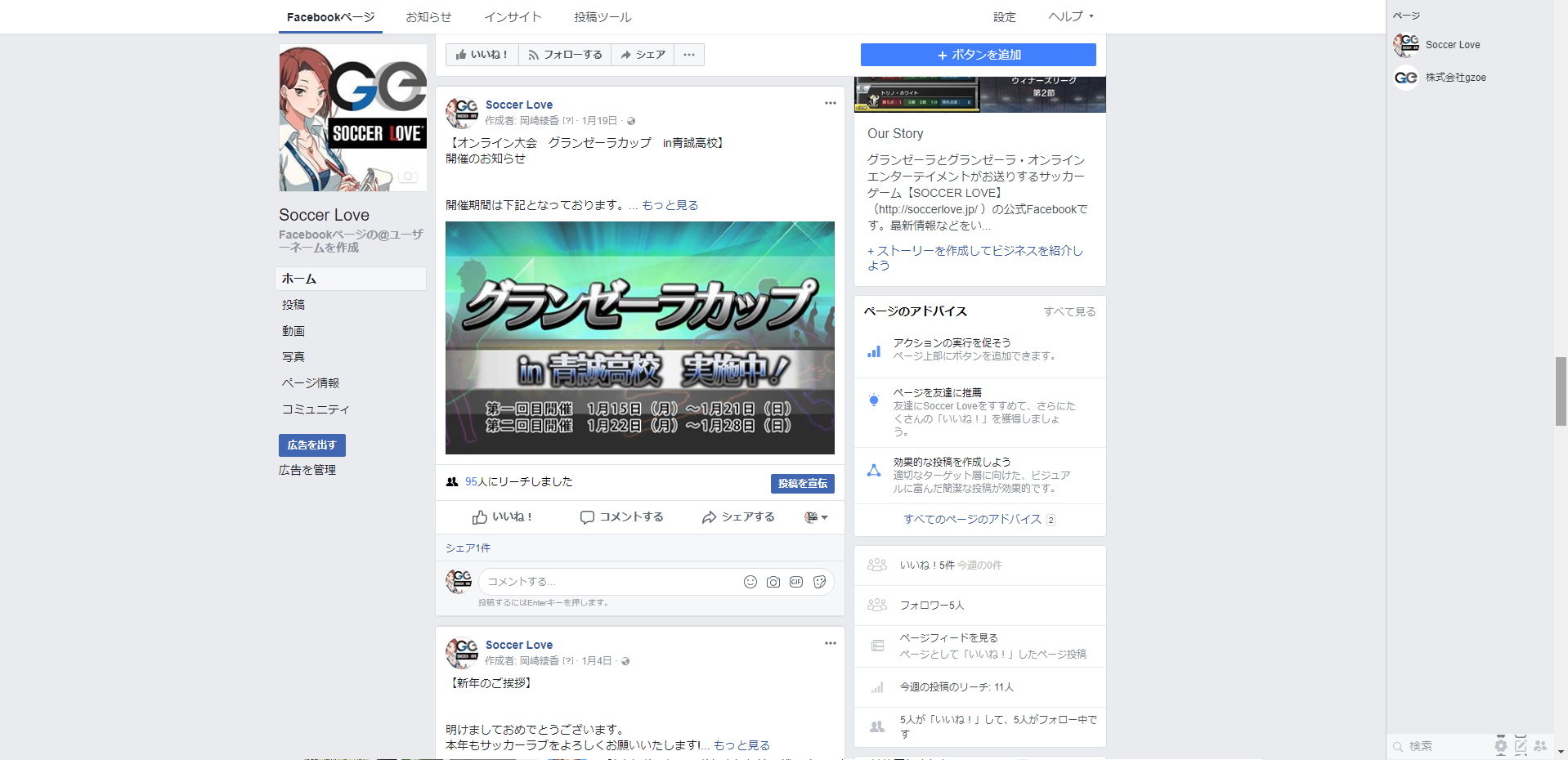Click the top いいね！ page button

pyautogui.click(x=482, y=55)
